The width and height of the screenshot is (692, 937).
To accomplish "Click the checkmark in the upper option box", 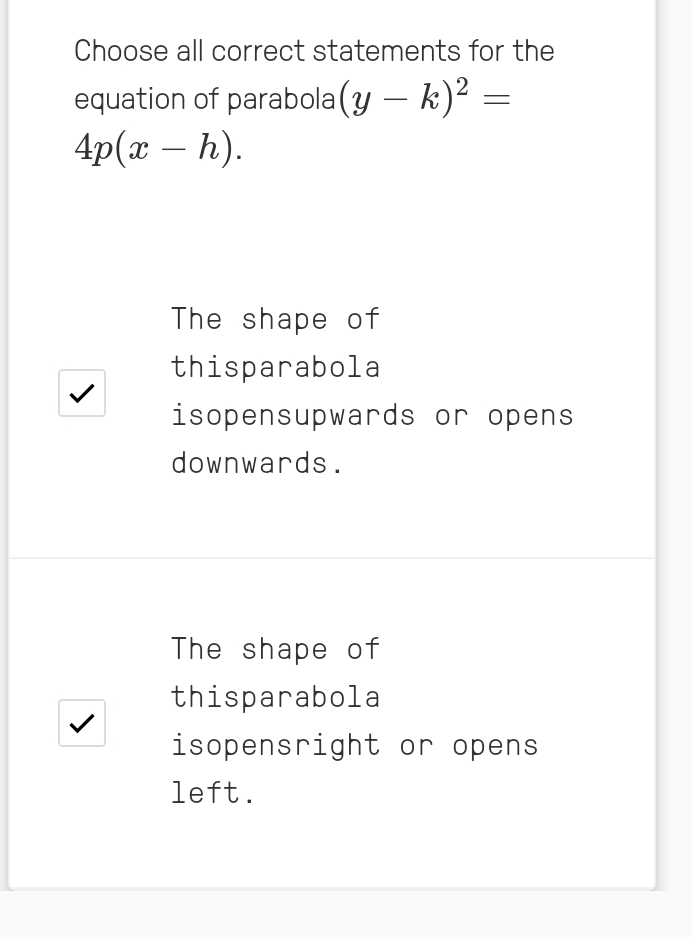I will pyautogui.click(x=81, y=392).
